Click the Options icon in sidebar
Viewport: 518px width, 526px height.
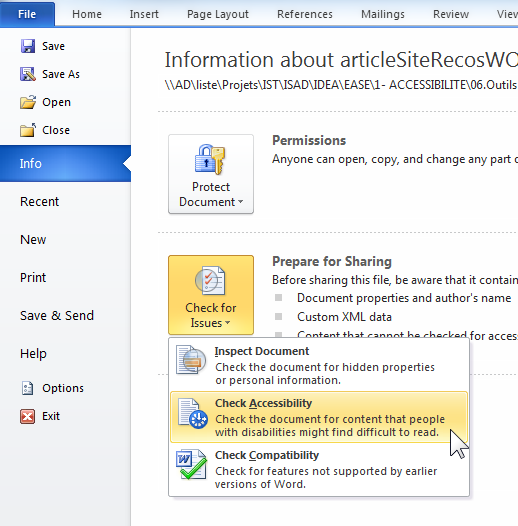(x=28, y=388)
